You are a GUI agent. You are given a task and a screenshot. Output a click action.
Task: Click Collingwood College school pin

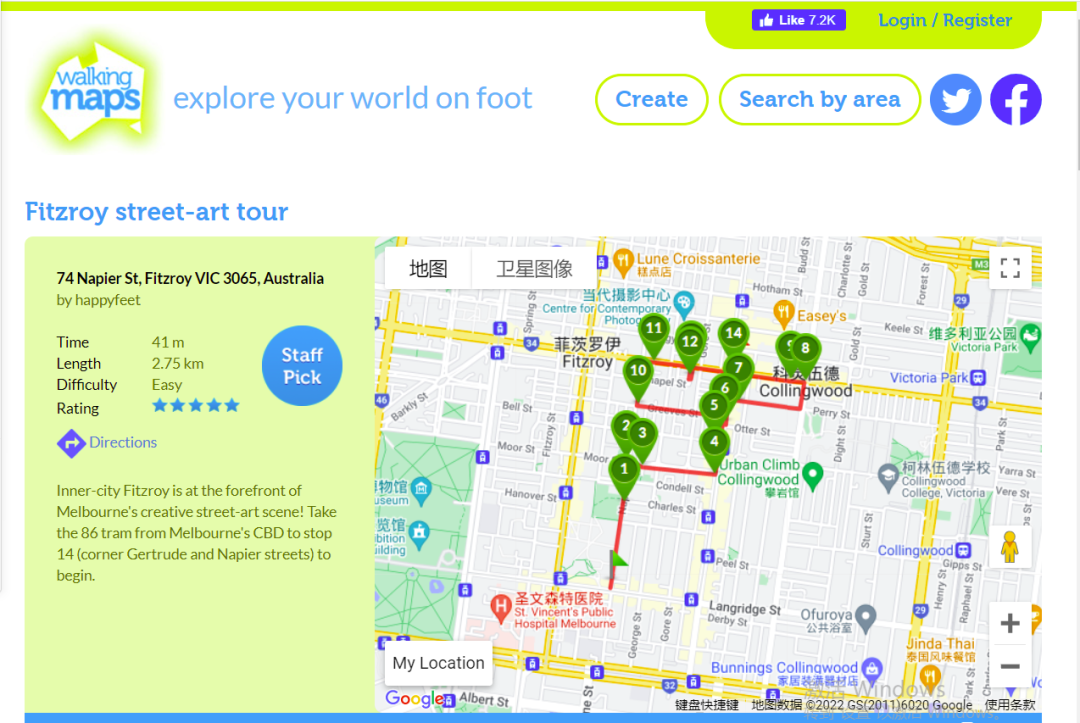click(x=888, y=477)
